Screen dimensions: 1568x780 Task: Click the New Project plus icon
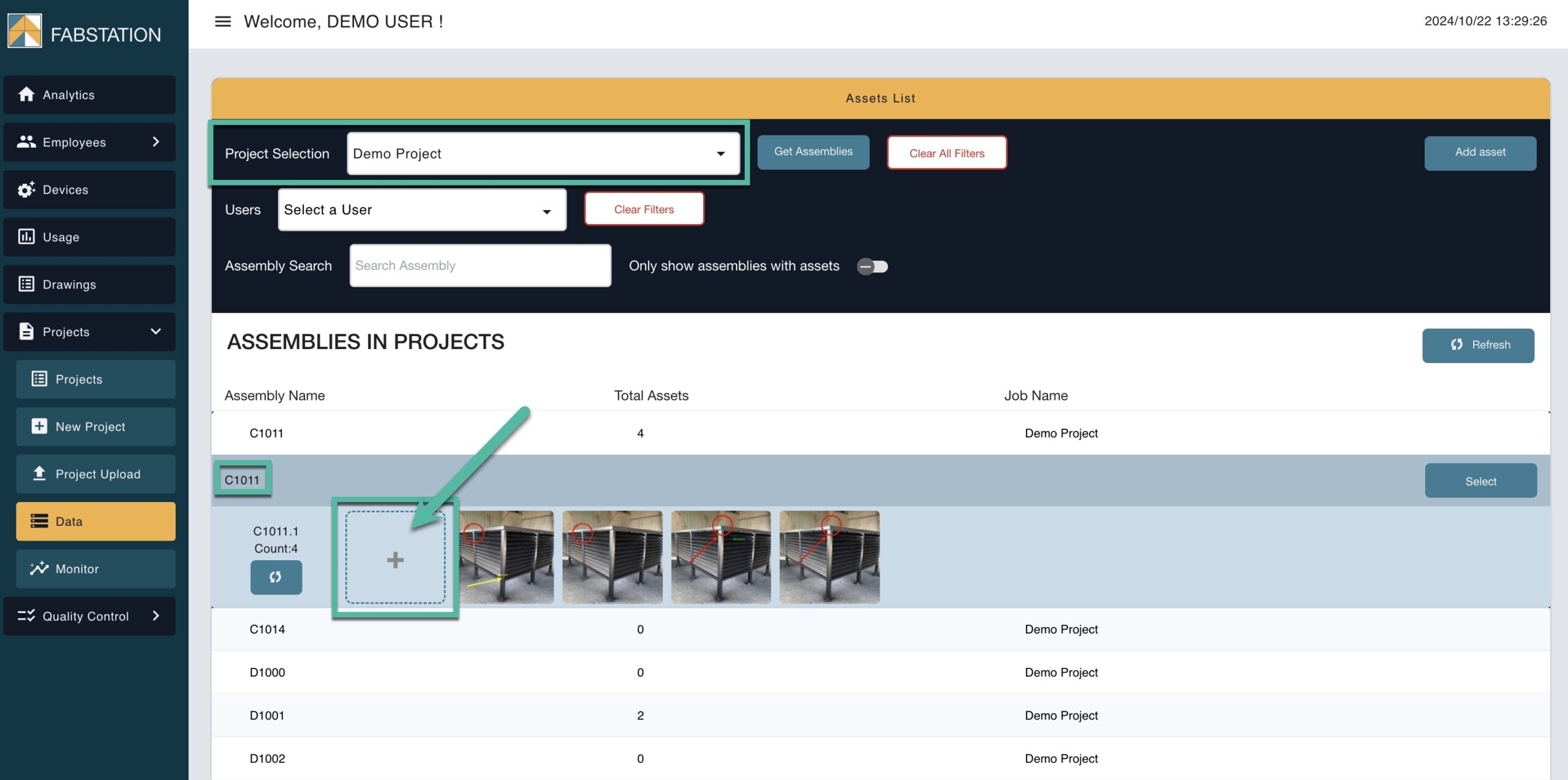tap(39, 427)
